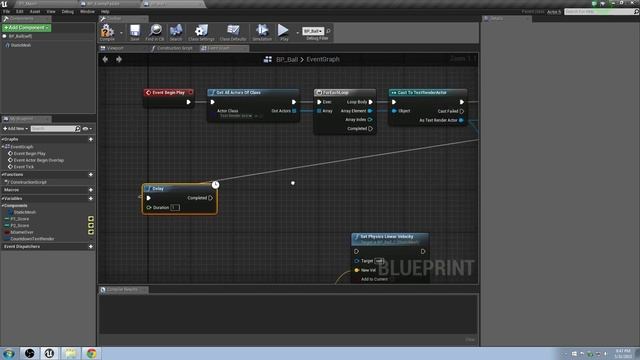Add a new macro with plus button
The width and height of the screenshot is (640, 360).
tap(91, 190)
